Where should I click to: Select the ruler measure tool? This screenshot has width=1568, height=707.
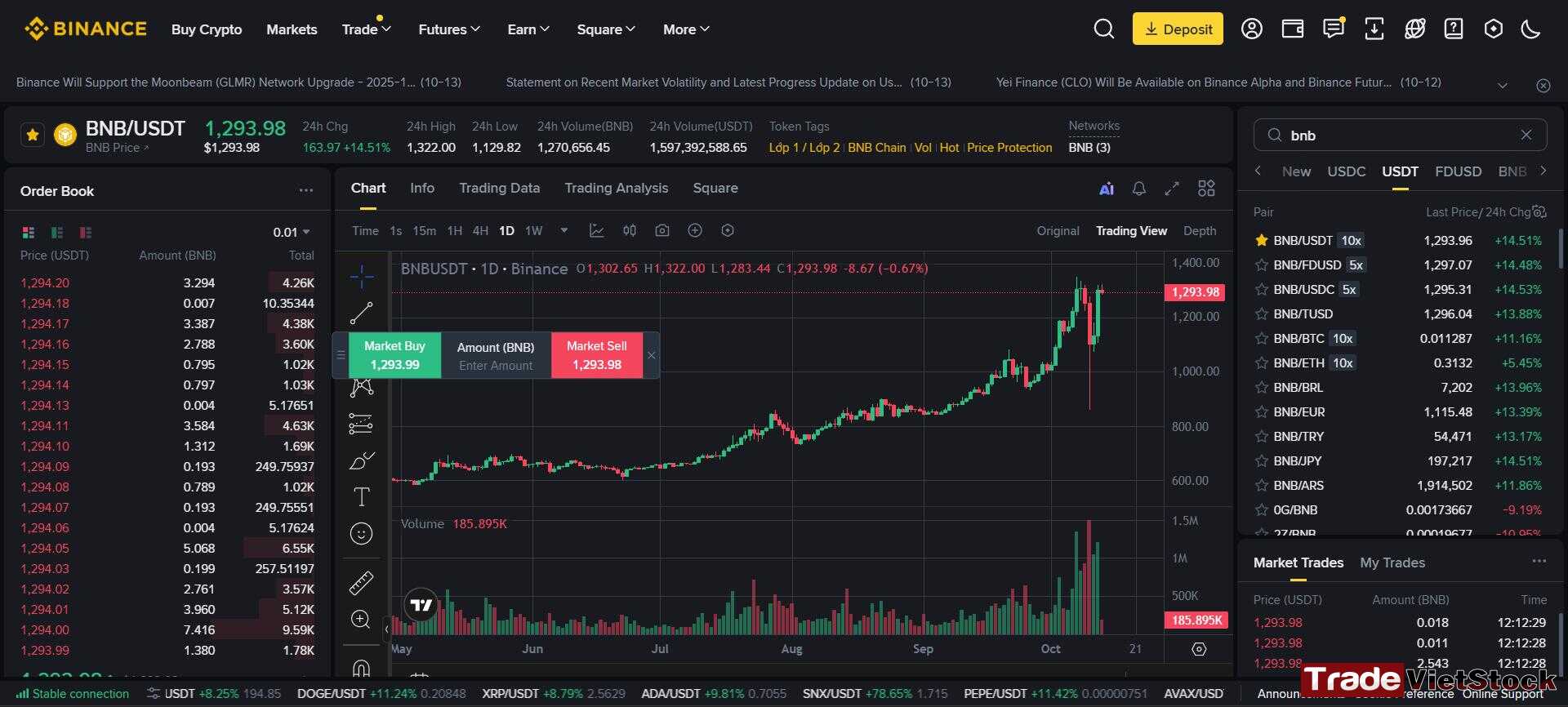(361, 582)
